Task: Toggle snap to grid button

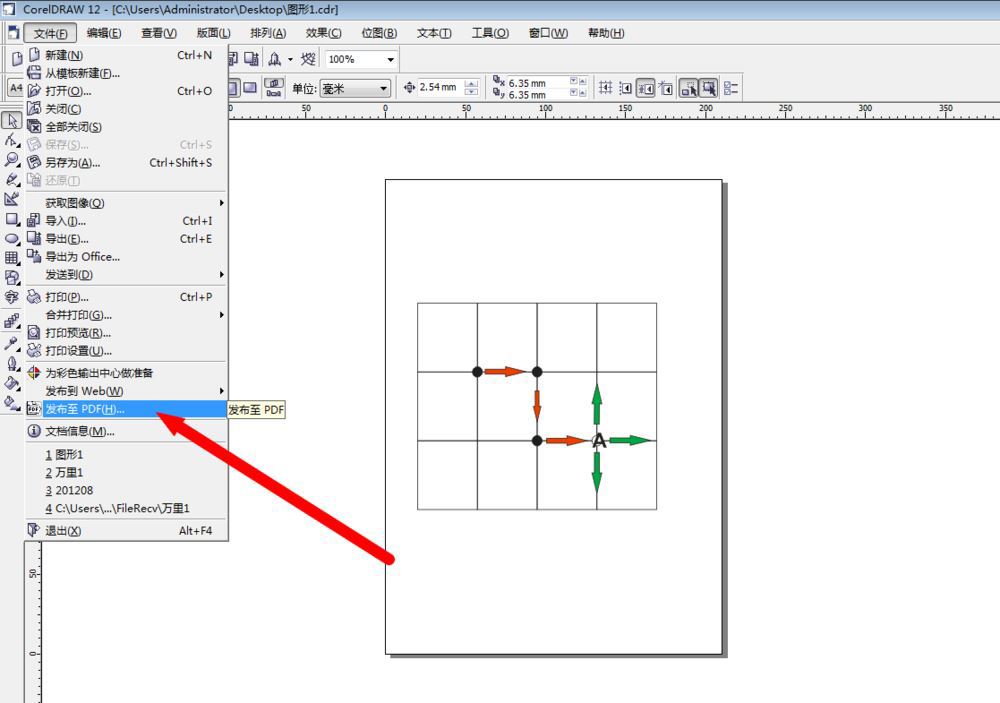Action: pyautogui.click(x=606, y=88)
